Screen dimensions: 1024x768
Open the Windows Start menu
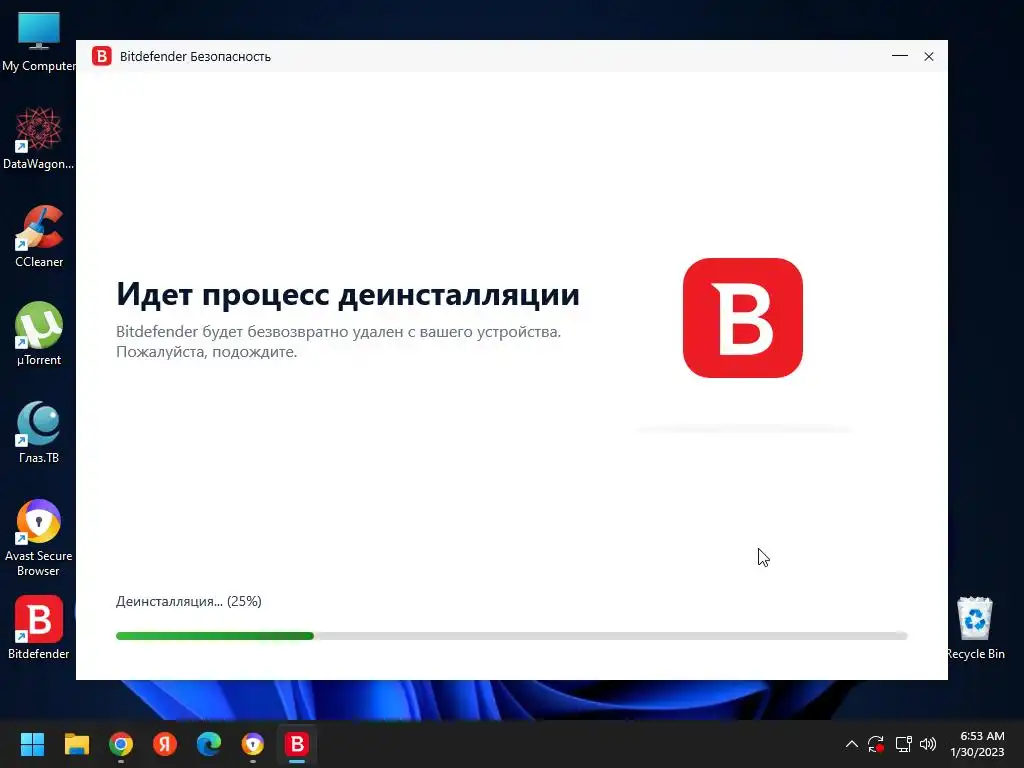tap(32, 744)
